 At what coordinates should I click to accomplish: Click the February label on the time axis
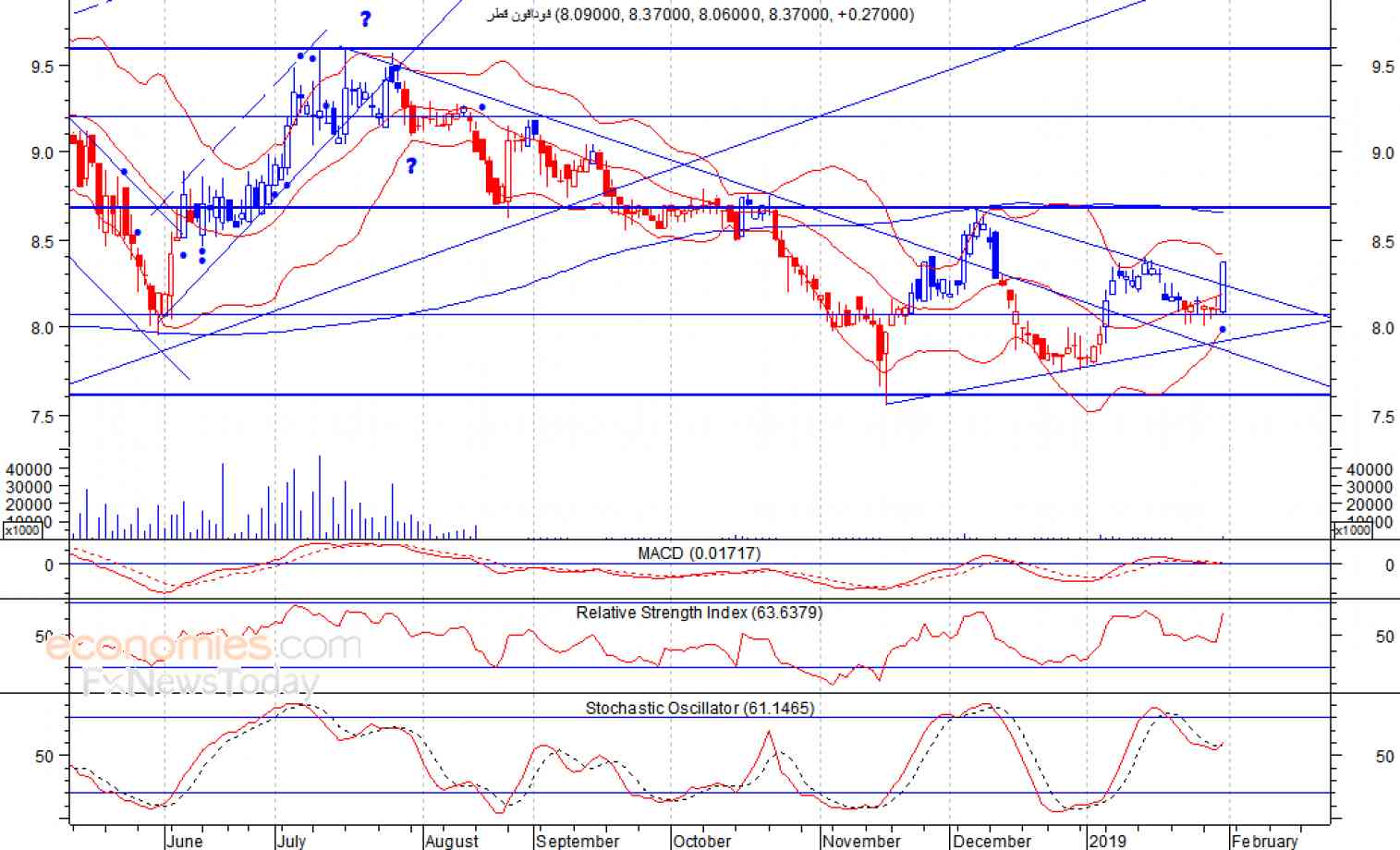1264,841
